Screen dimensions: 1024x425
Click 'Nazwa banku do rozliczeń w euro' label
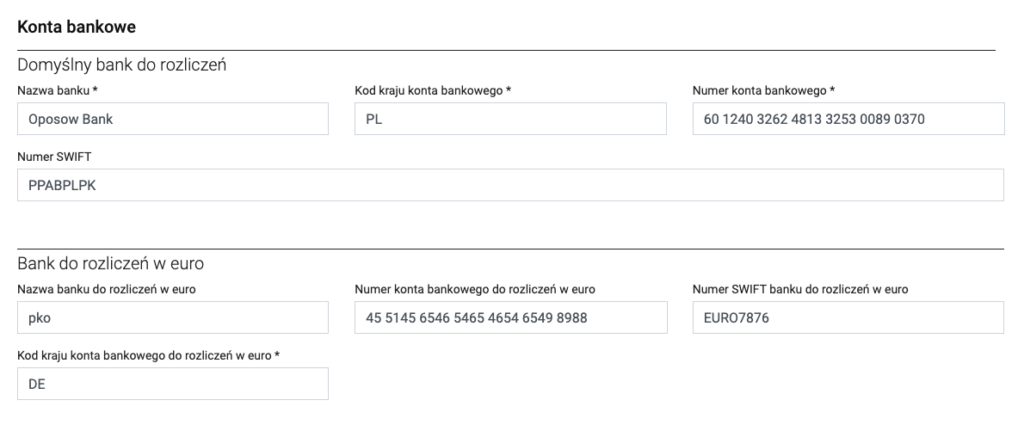105,289
